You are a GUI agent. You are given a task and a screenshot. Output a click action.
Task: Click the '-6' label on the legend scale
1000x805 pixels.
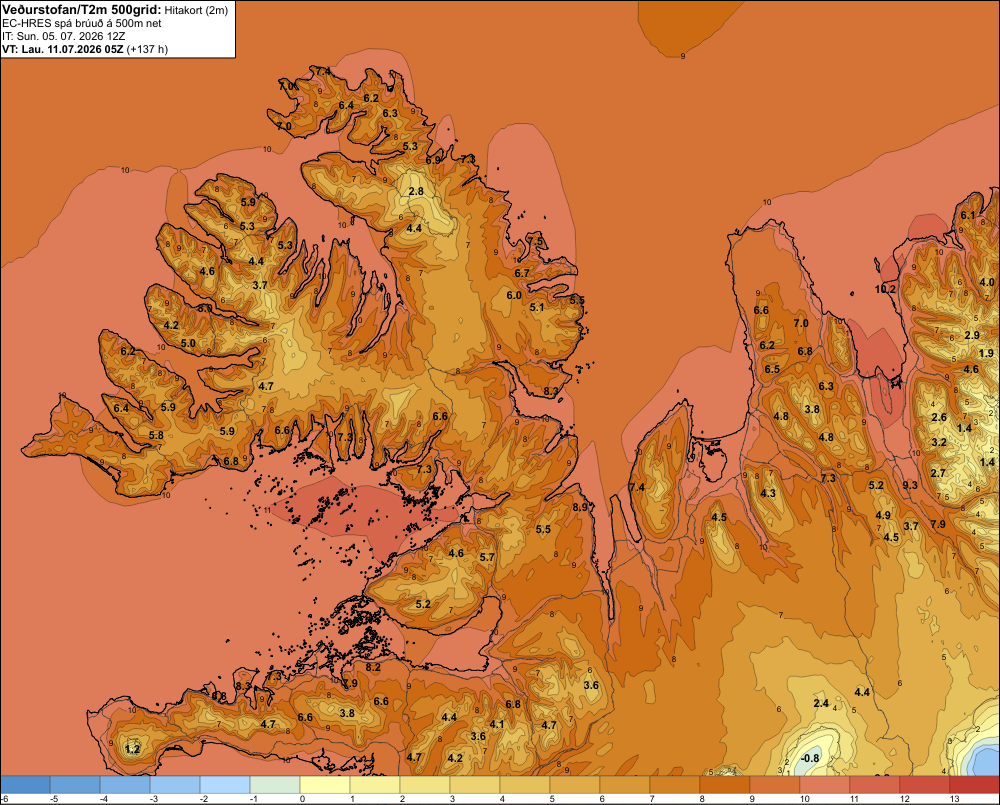(4, 799)
